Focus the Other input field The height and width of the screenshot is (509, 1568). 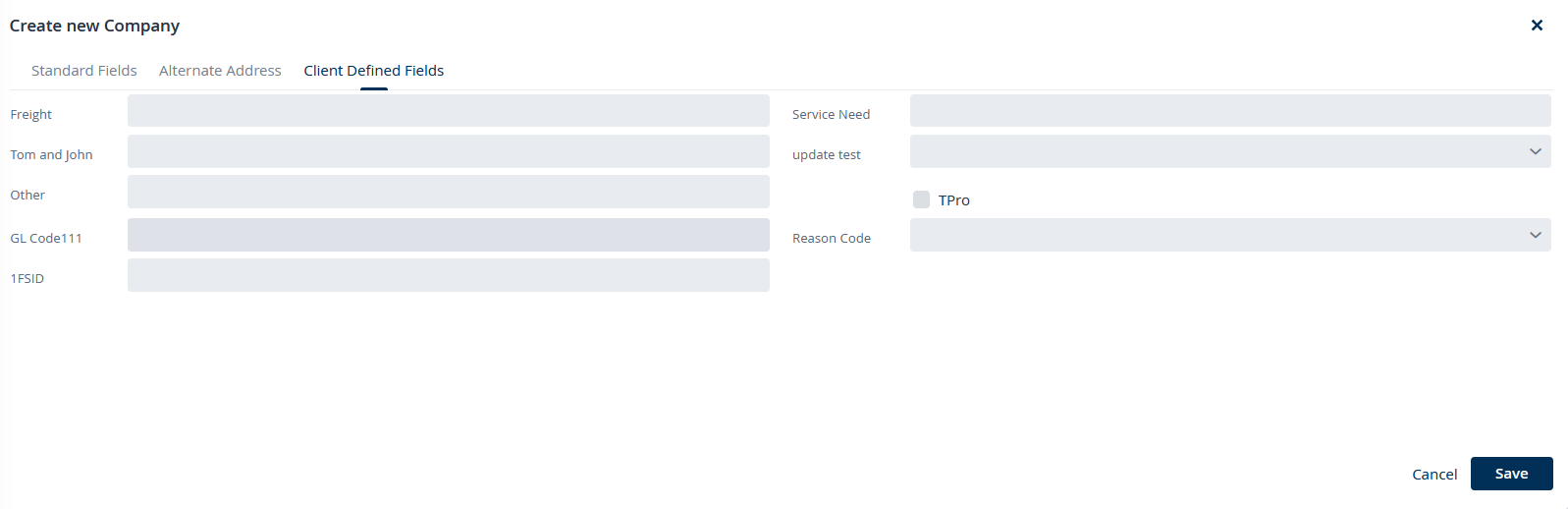[x=448, y=192]
